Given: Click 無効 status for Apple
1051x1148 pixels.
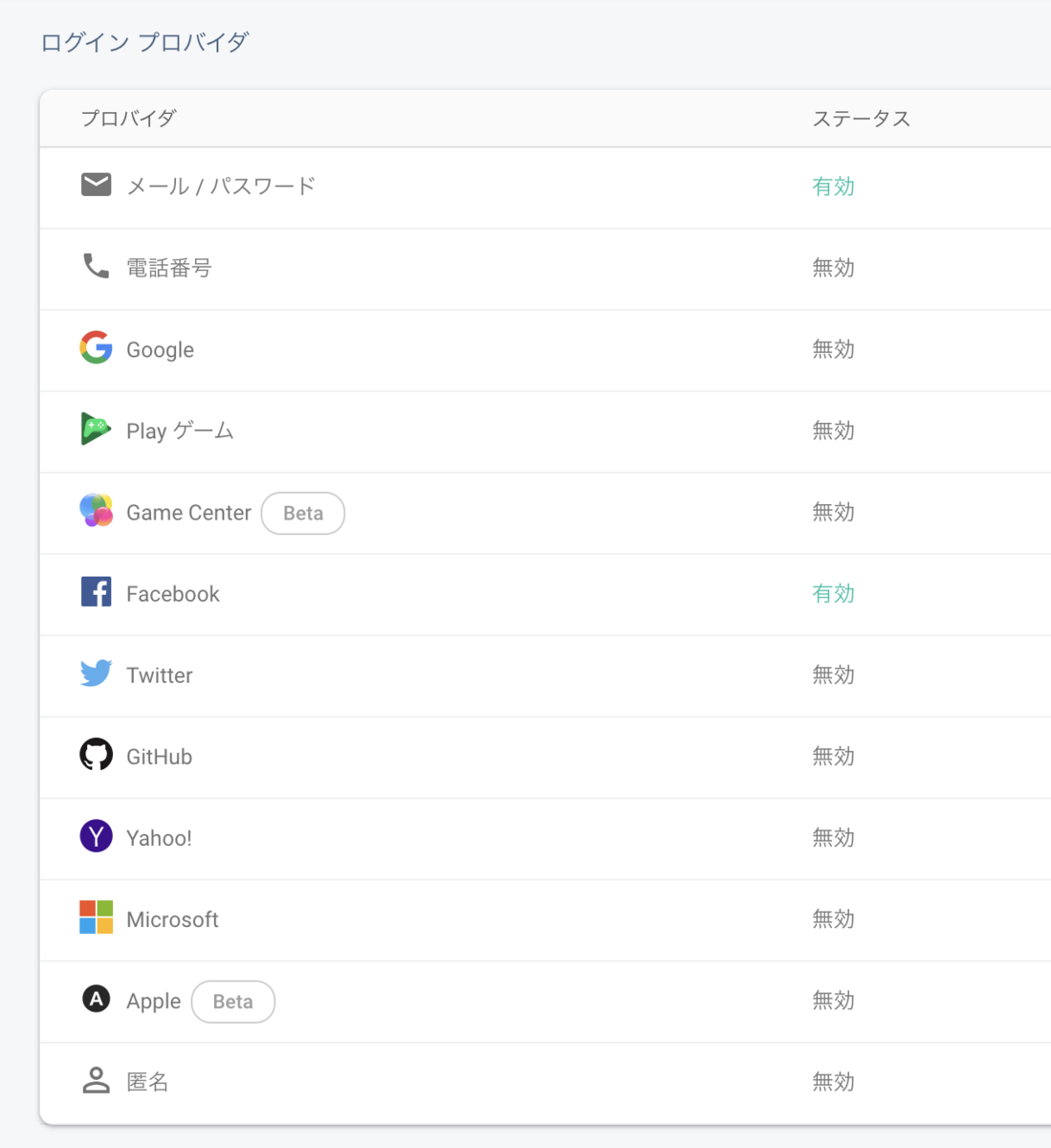Looking at the screenshot, I should coord(833,1000).
